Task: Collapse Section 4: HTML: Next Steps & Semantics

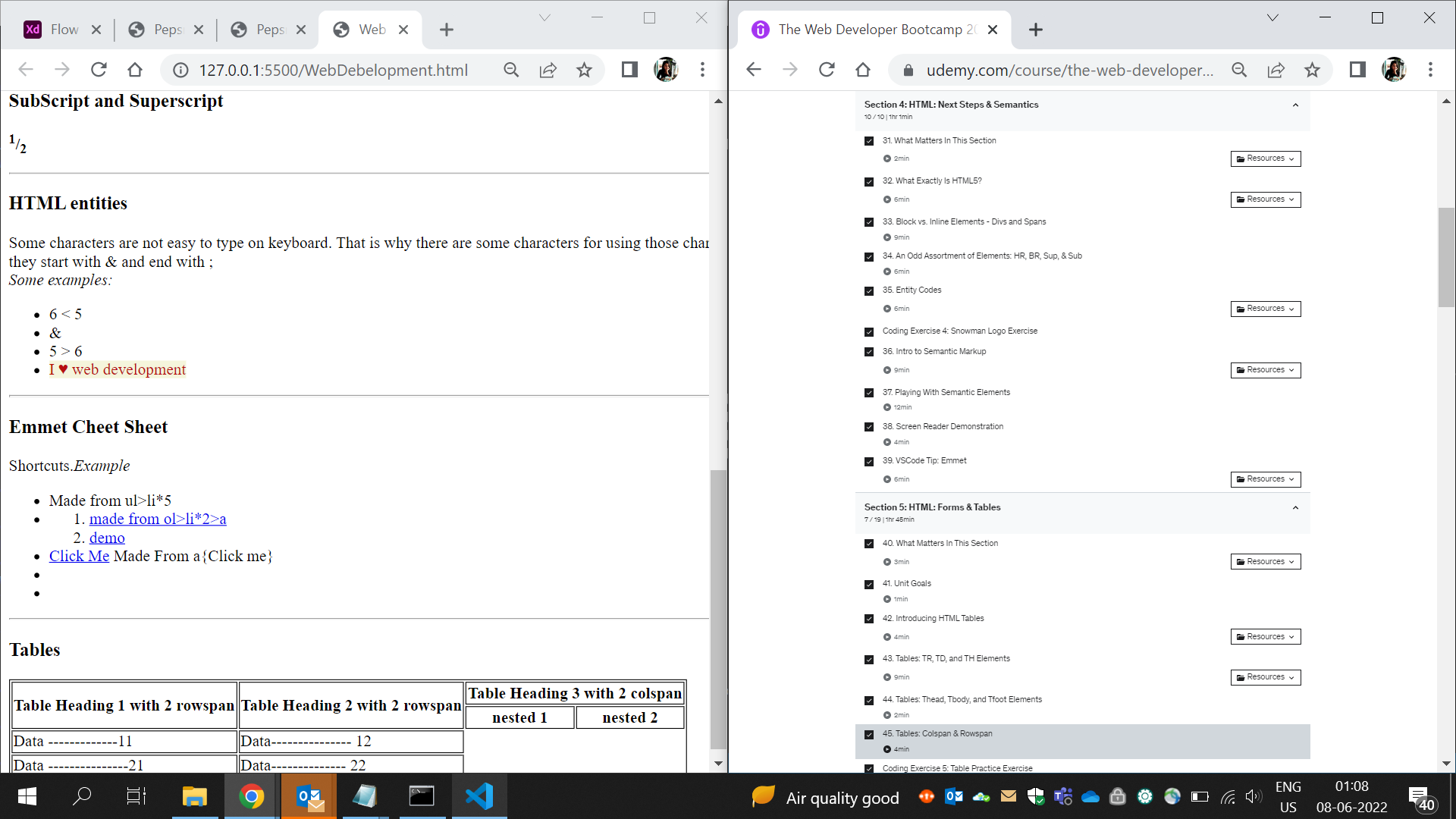Action: pos(1295,105)
